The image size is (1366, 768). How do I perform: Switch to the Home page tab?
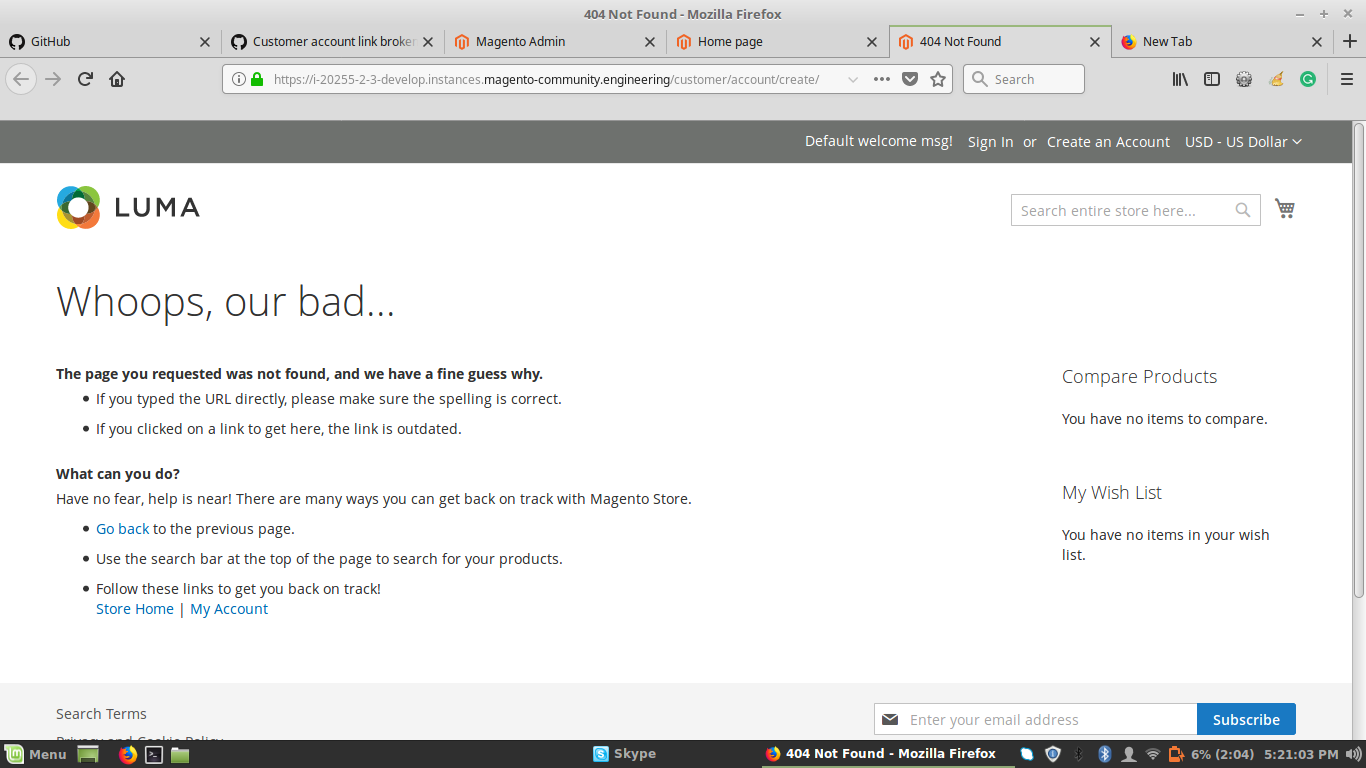[x=777, y=41]
